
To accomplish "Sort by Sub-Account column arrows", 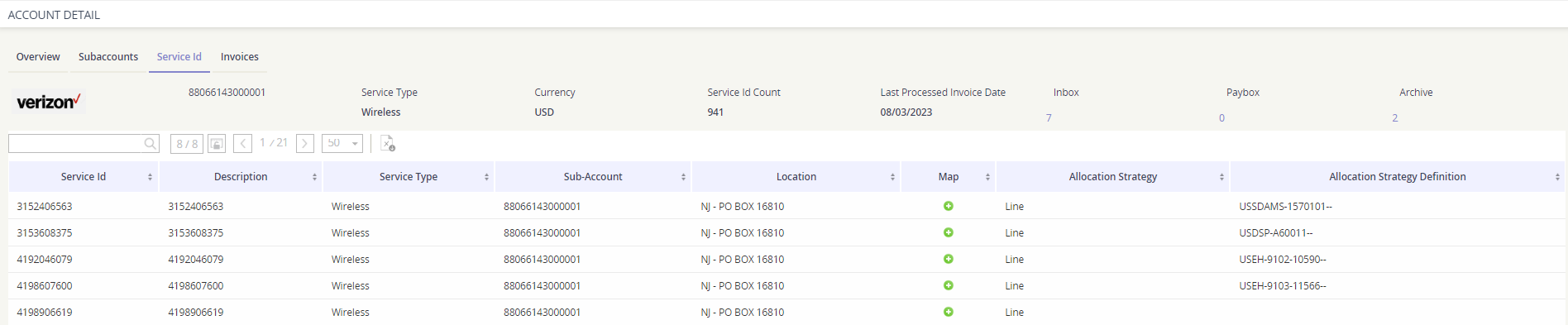I will point(683,177).
